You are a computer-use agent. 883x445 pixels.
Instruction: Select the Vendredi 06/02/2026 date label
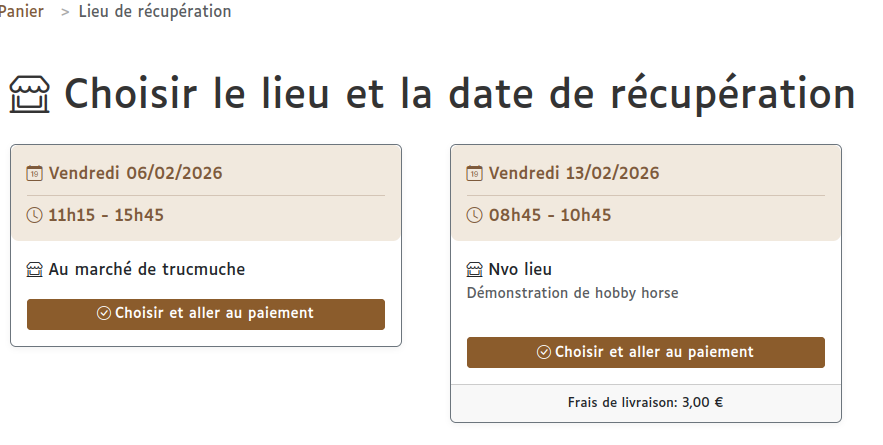pos(135,173)
